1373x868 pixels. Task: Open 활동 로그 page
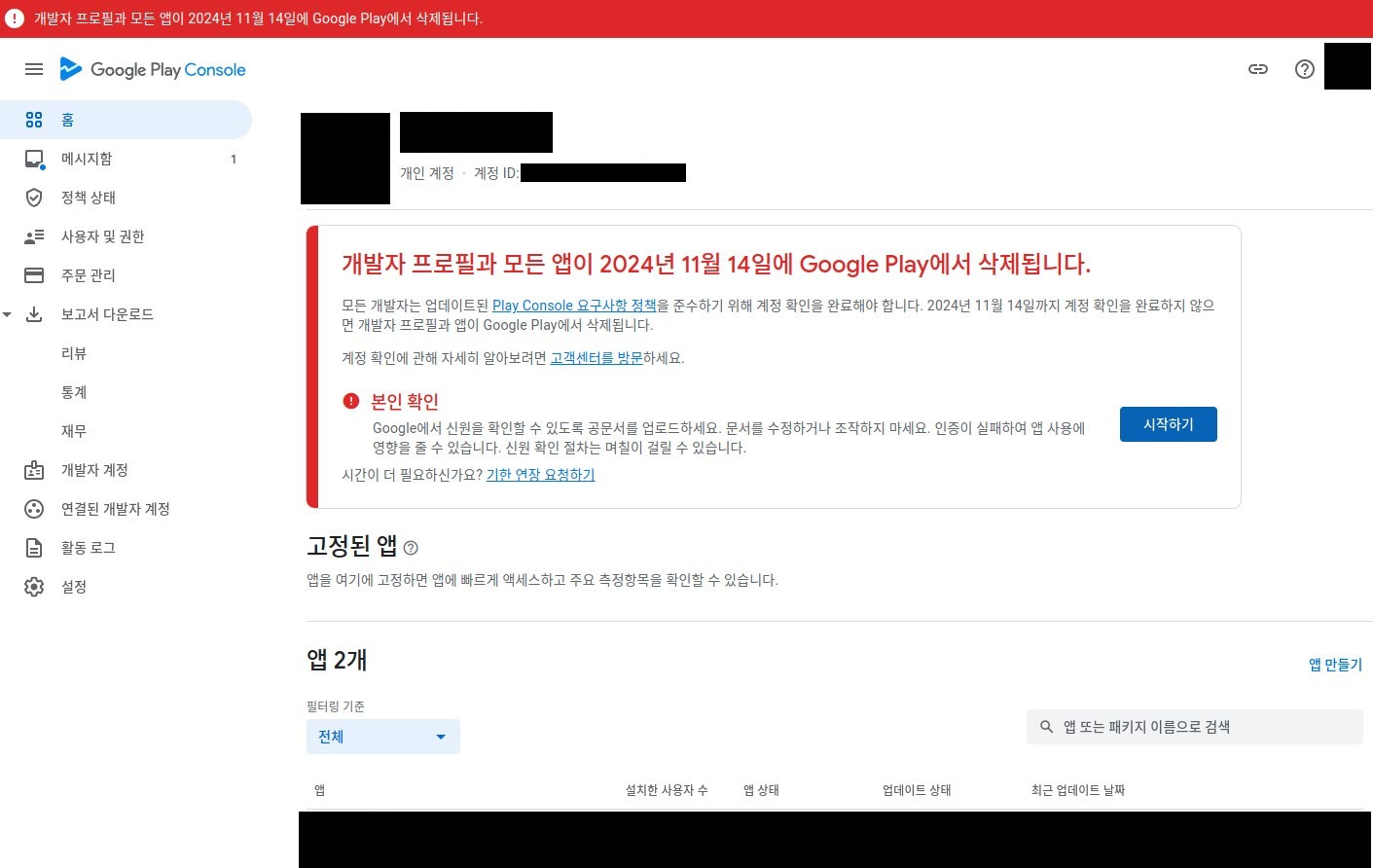click(x=126, y=548)
